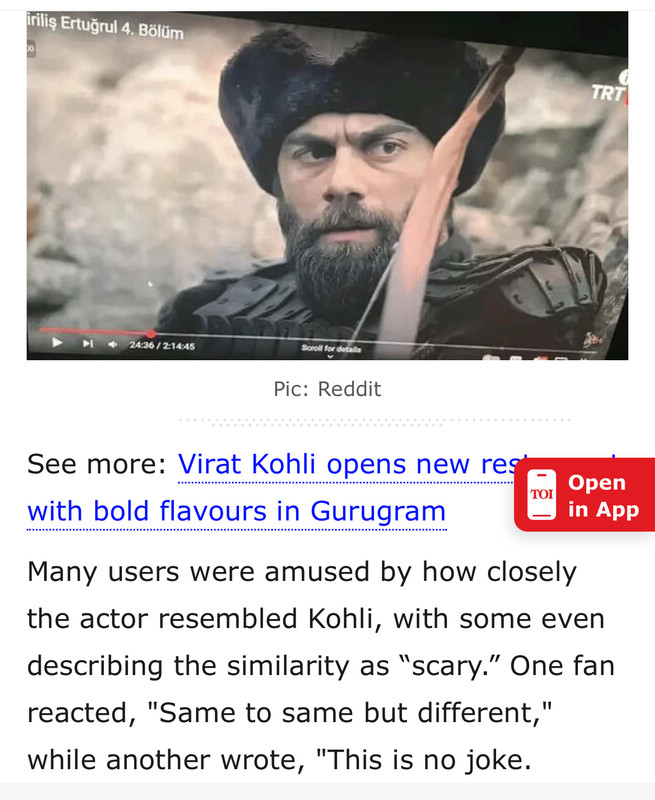Click the speaker volume icon in the video

tap(113, 344)
